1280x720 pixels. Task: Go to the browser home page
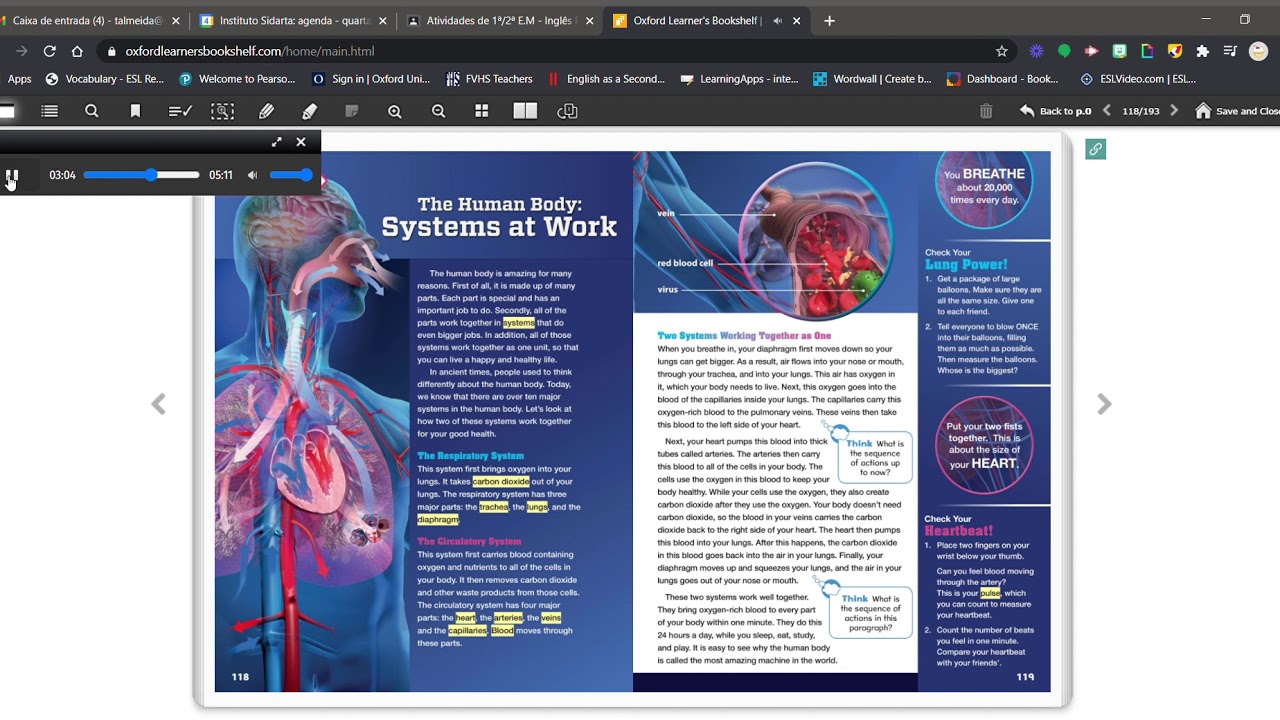(77, 51)
